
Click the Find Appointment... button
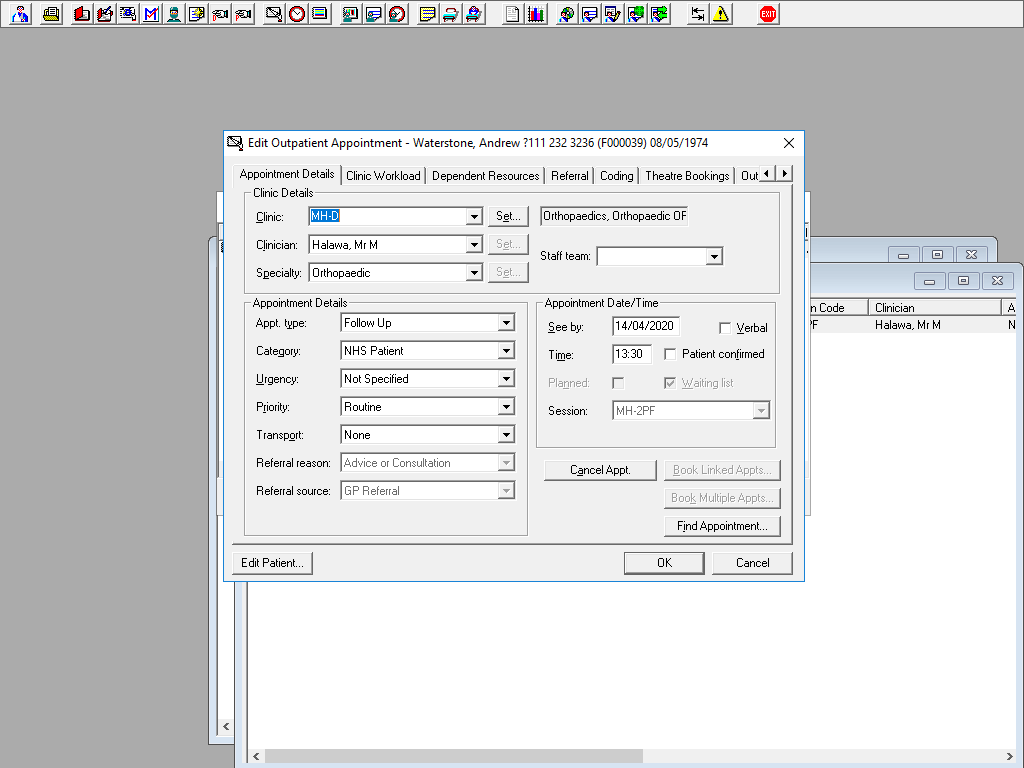[722, 526]
